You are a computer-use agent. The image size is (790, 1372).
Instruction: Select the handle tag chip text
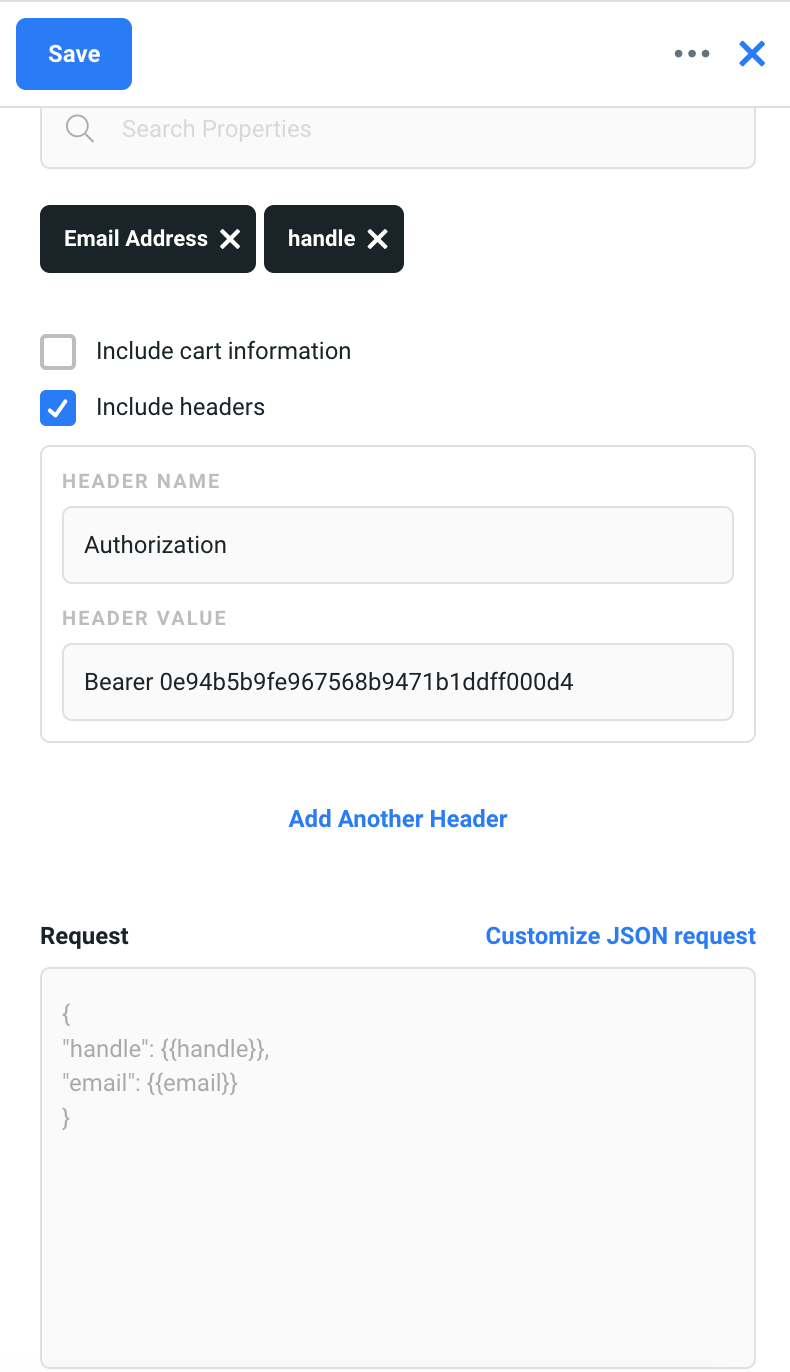pos(321,239)
